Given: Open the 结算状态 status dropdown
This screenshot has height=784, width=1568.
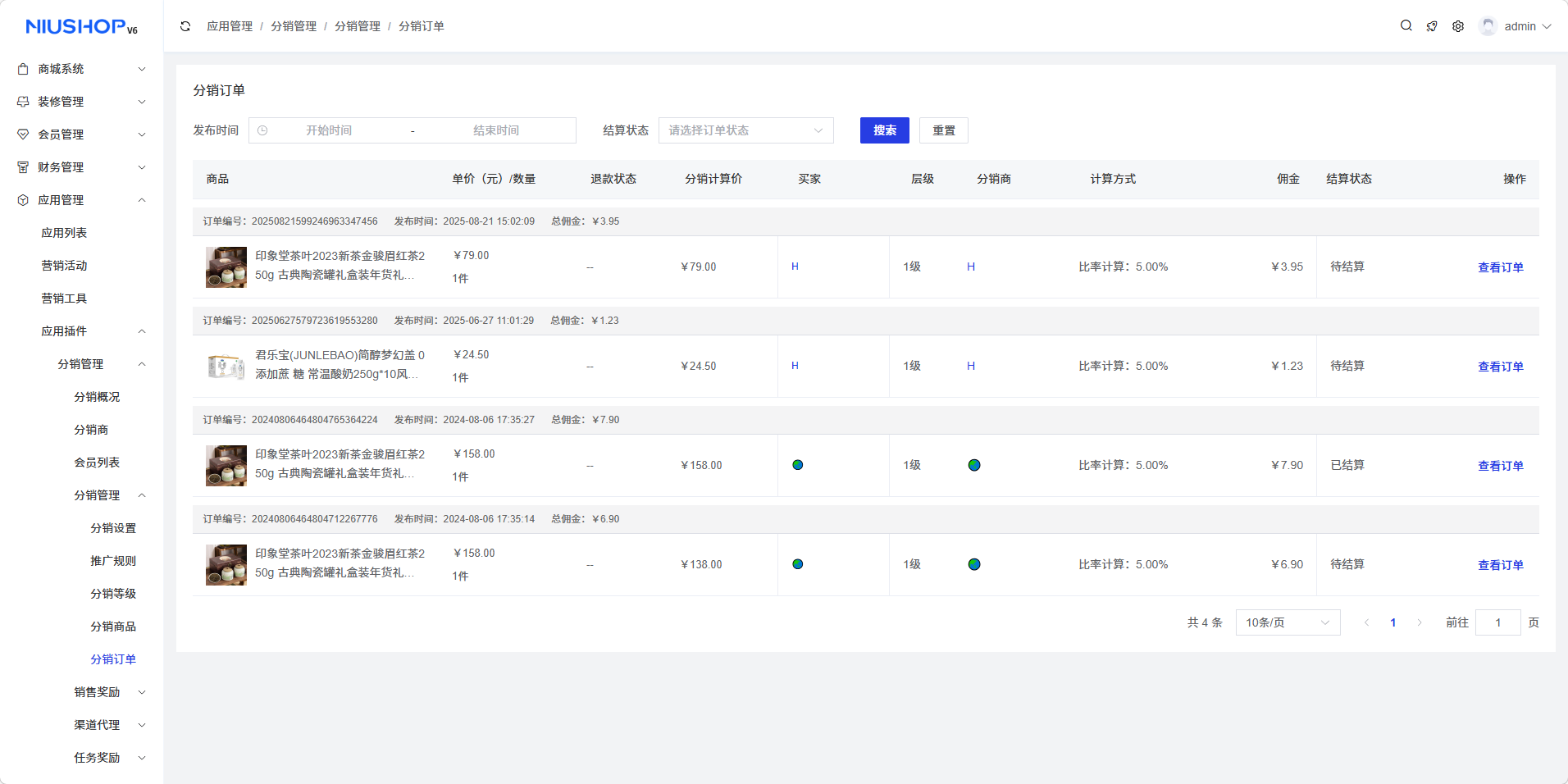Looking at the screenshot, I should coord(745,130).
